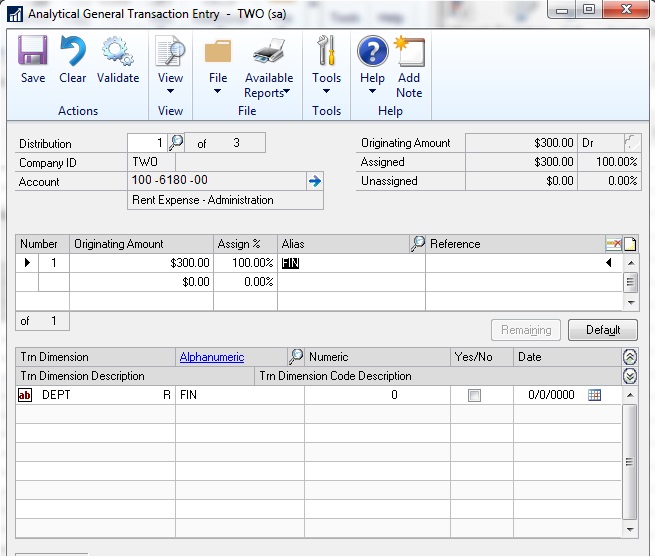
Task: Click the Save floppy disk icon
Action: pos(33,51)
